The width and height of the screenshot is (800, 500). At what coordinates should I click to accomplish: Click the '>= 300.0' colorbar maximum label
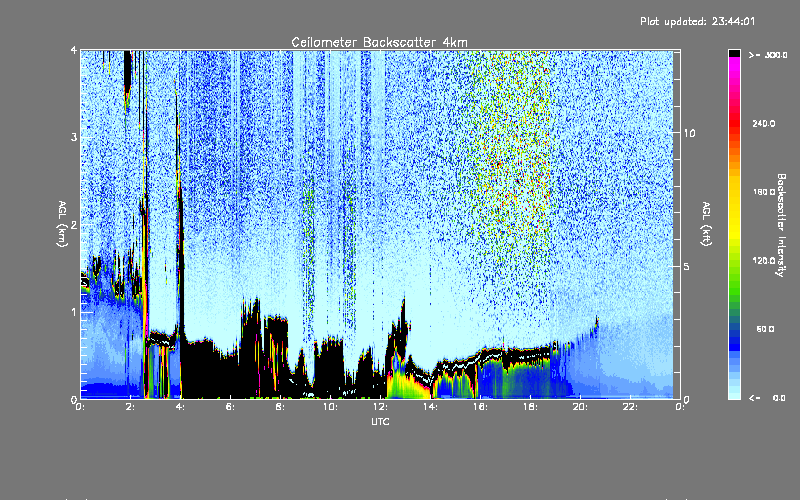768,55
